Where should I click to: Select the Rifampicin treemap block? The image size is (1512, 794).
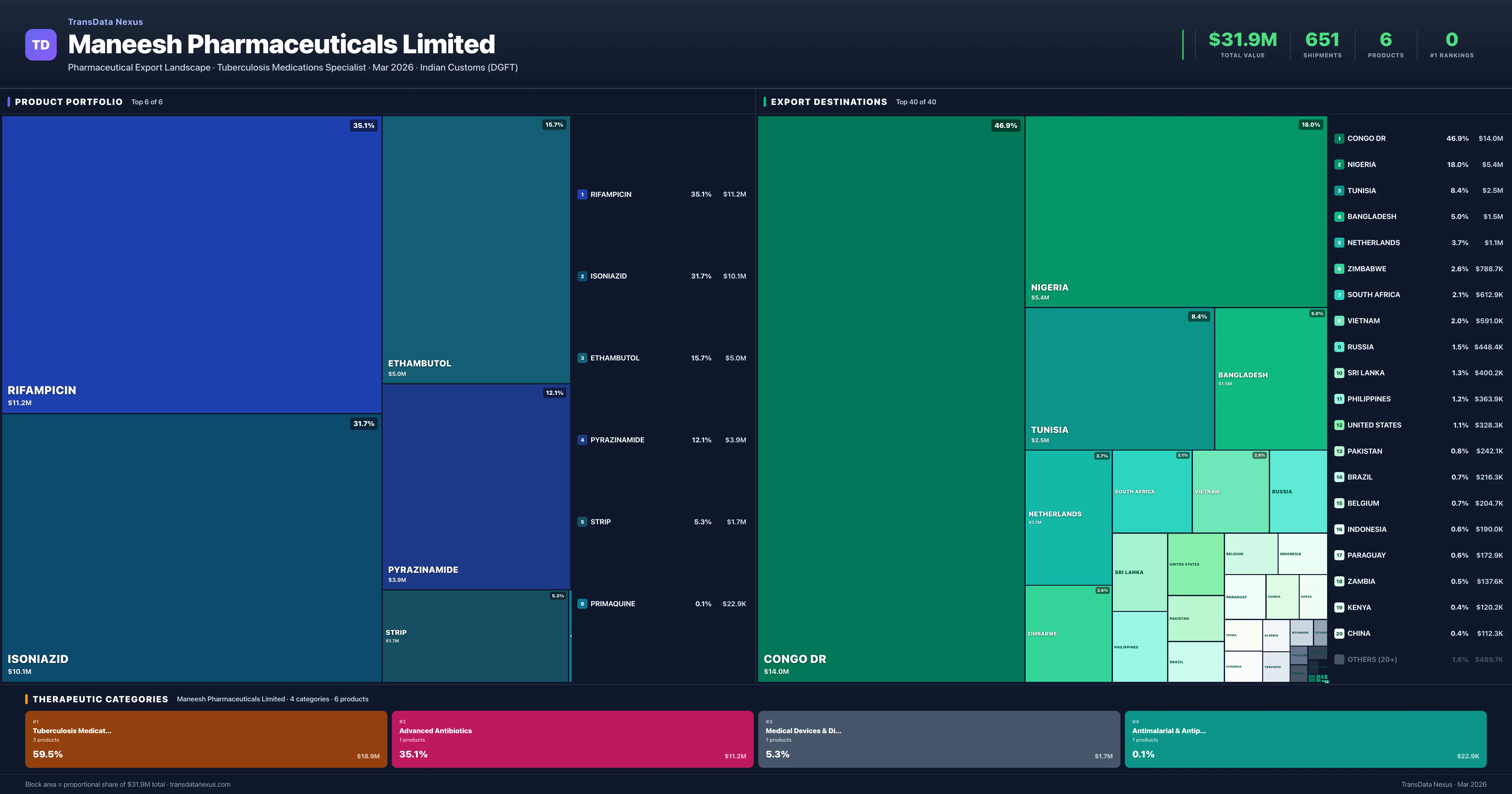click(191, 264)
